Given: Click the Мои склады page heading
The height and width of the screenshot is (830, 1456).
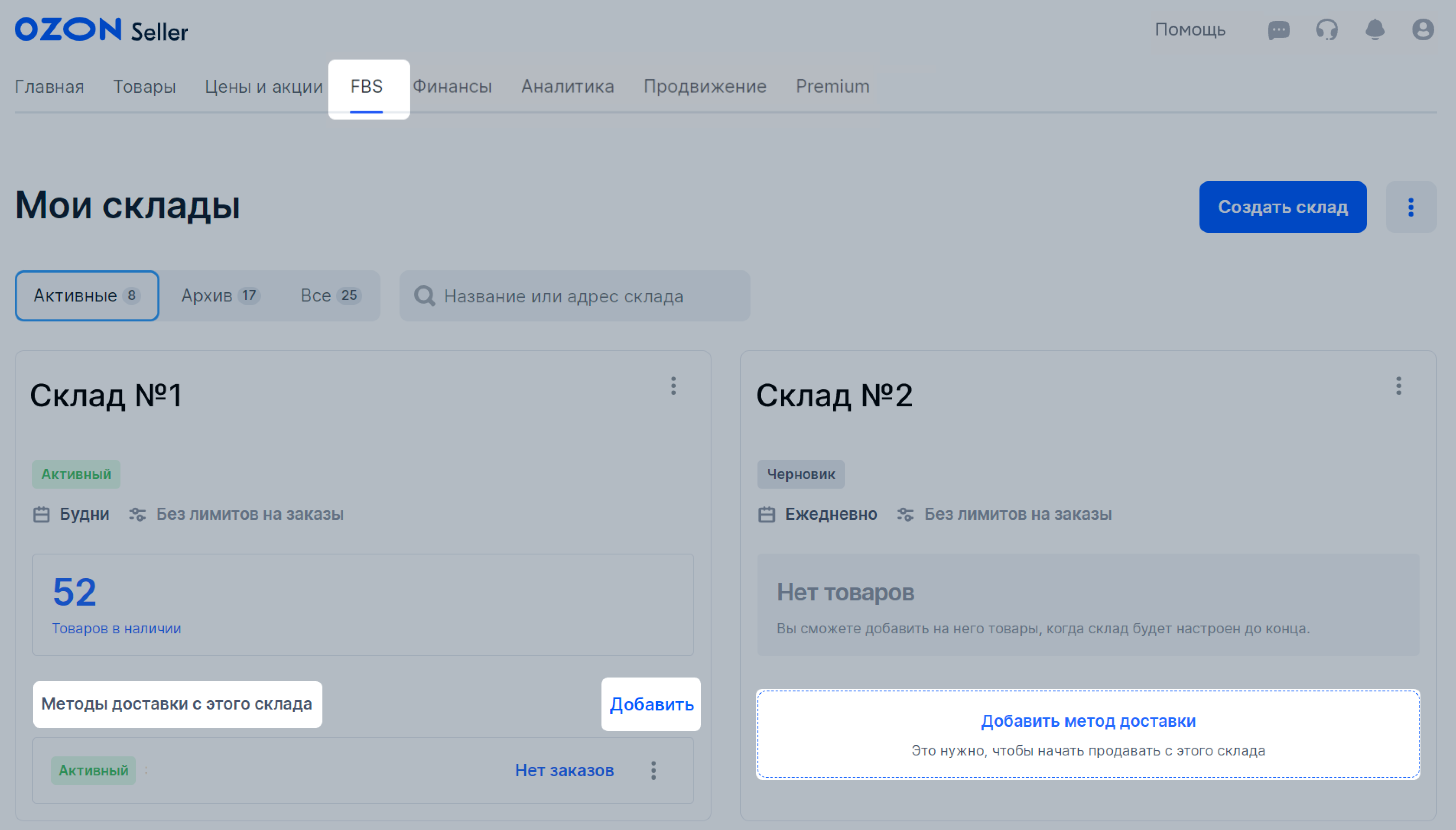Looking at the screenshot, I should coord(128,206).
